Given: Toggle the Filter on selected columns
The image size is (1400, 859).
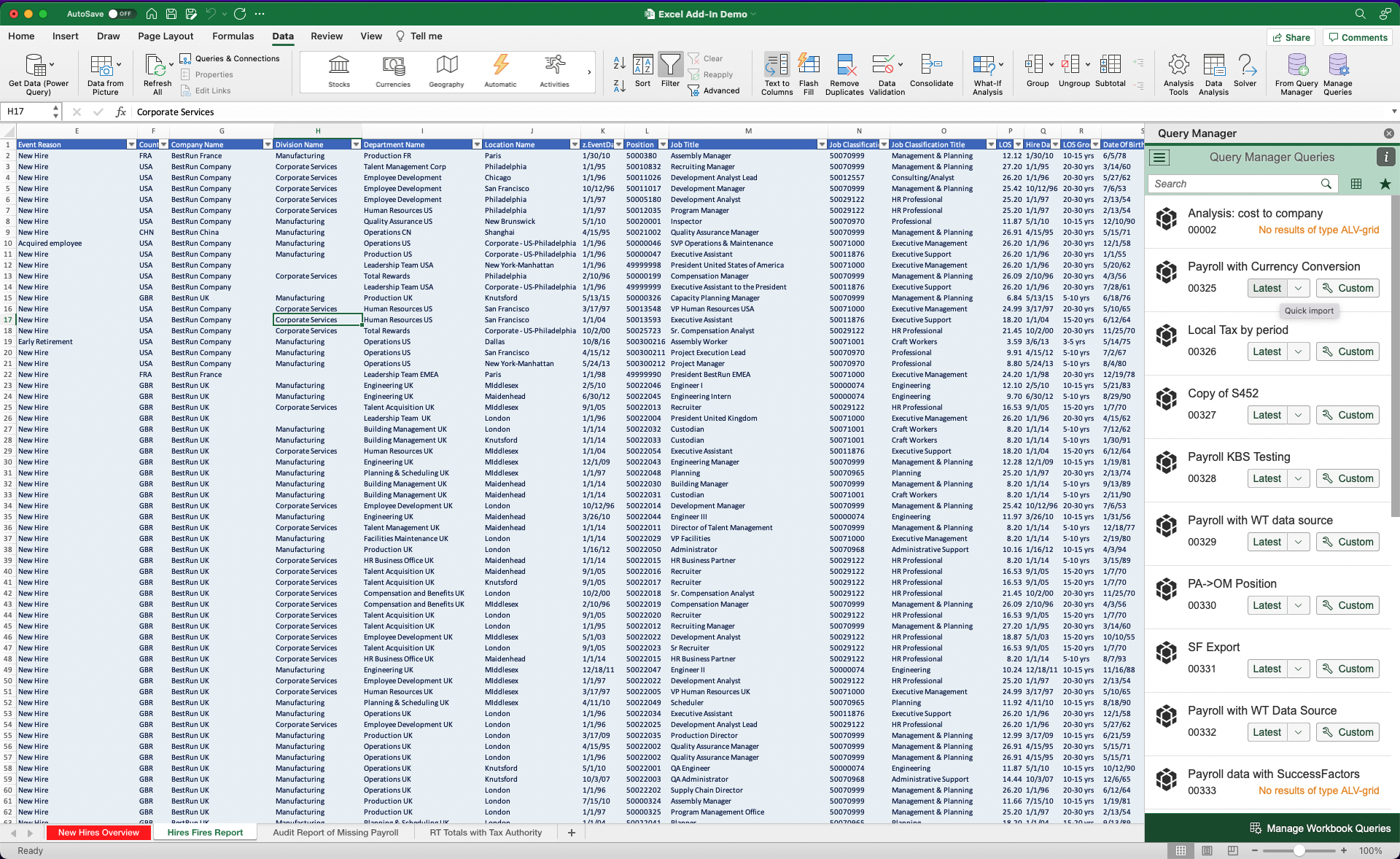Looking at the screenshot, I should point(670,71).
